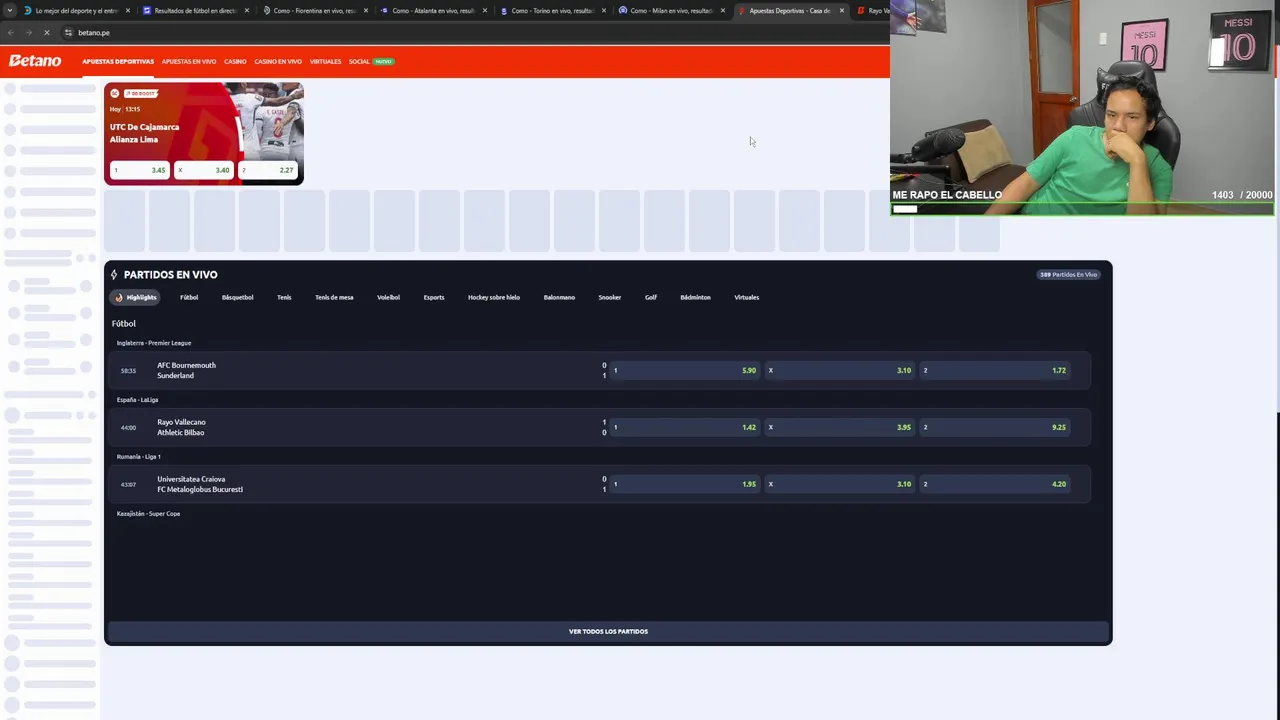The height and width of the screenshot is (720, 1280).
Task: Stop the page loading in the browser
Action: [x=46, y=33]
